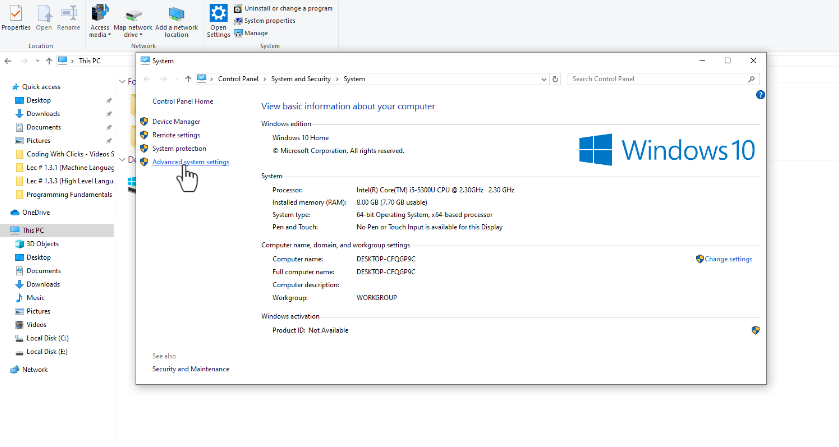Select Music under This PC

[35, 298]
